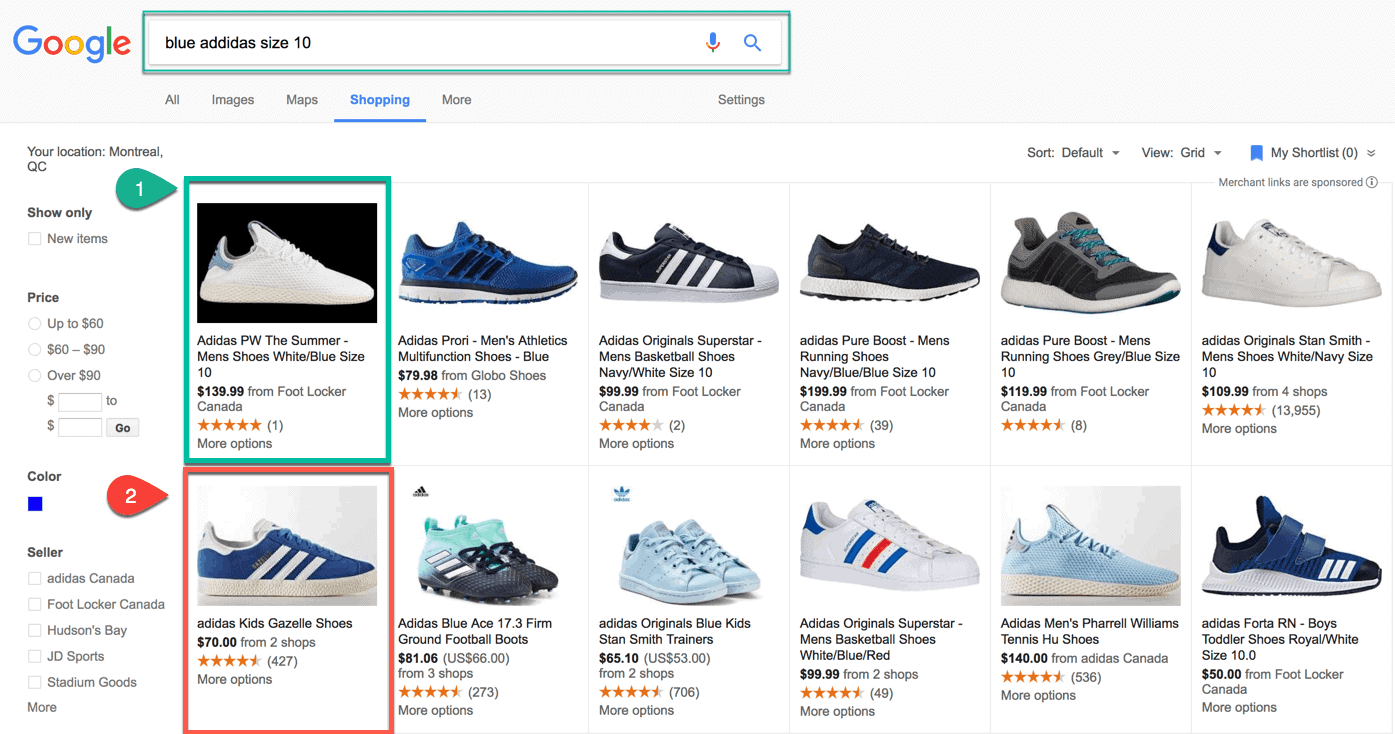The height and width of the screenshot is (734, 1395).
Task: Click the stars under Pharrell Williams Tennis Hu
Action: [x=1033, y=677]
